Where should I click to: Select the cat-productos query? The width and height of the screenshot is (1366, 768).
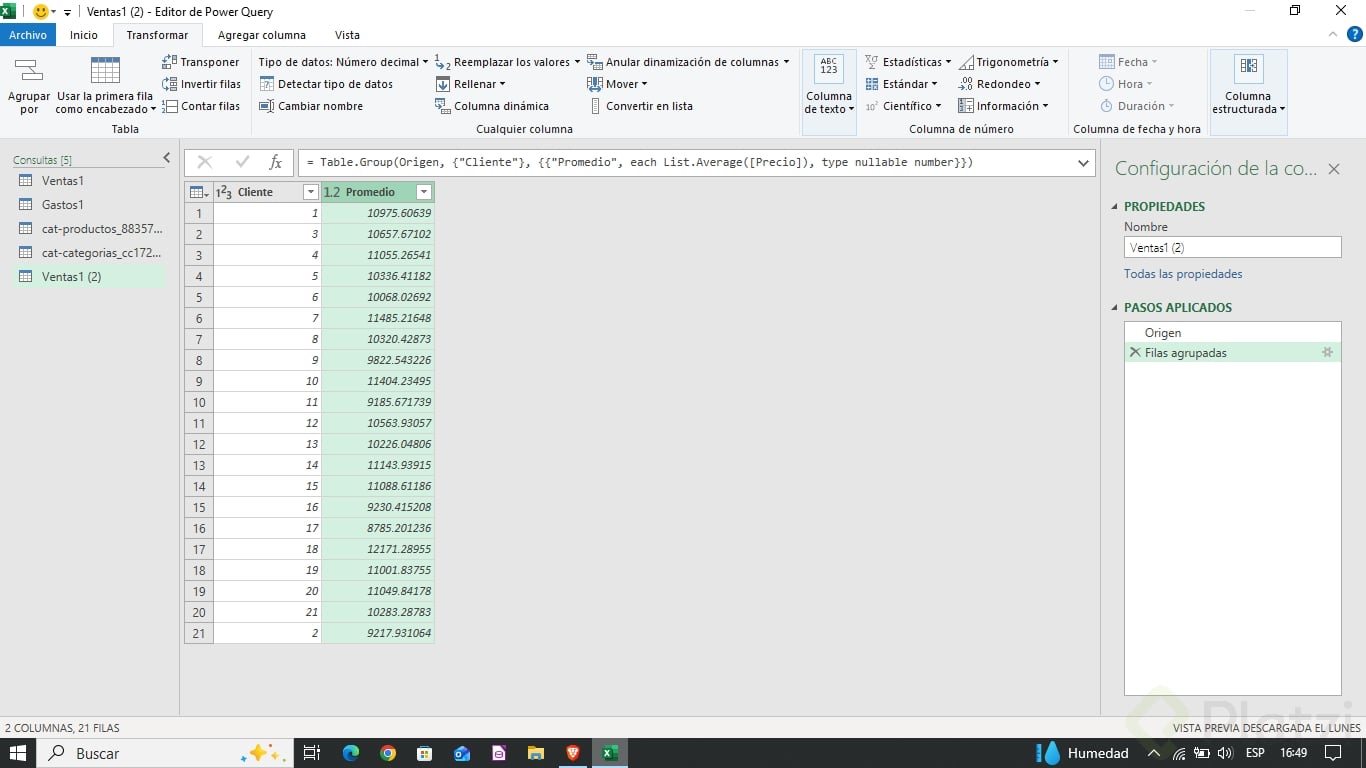click(x=89, y=229)
